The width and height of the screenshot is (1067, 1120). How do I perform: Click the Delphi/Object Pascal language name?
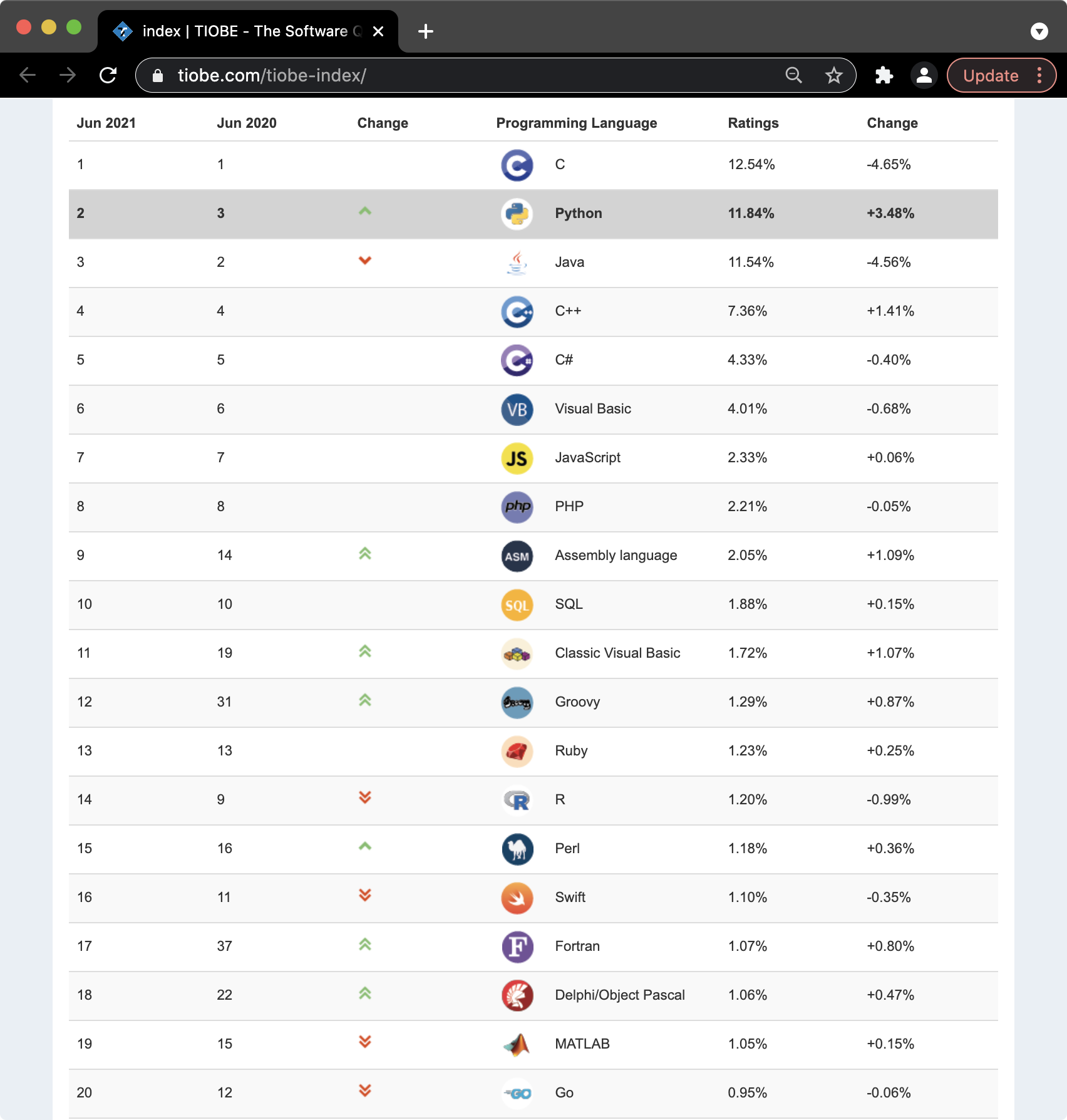619,995
